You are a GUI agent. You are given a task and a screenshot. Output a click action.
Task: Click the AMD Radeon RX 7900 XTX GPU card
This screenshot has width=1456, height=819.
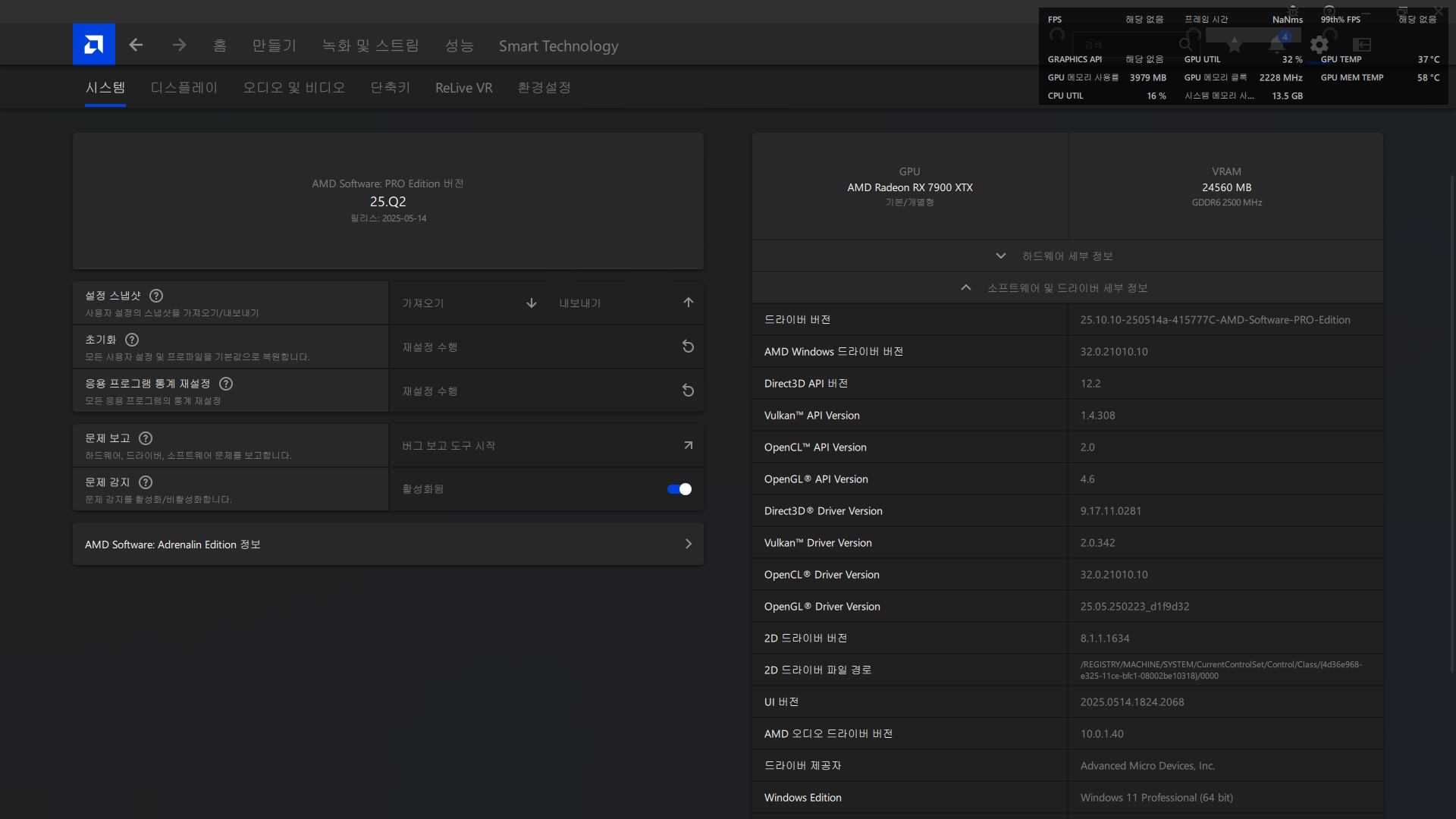910,187
